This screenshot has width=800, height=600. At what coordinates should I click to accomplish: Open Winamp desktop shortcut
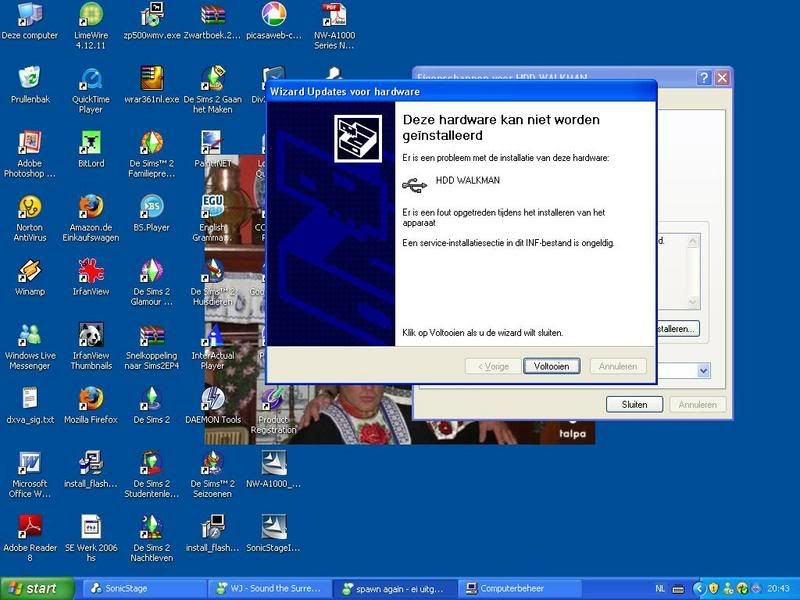tap(30, 277)
